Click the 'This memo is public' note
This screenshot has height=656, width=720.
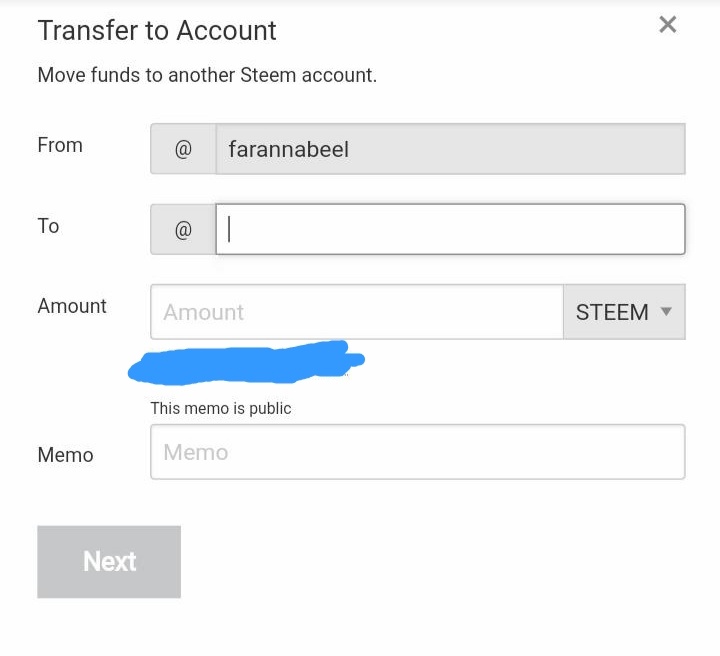click(221, 408)
